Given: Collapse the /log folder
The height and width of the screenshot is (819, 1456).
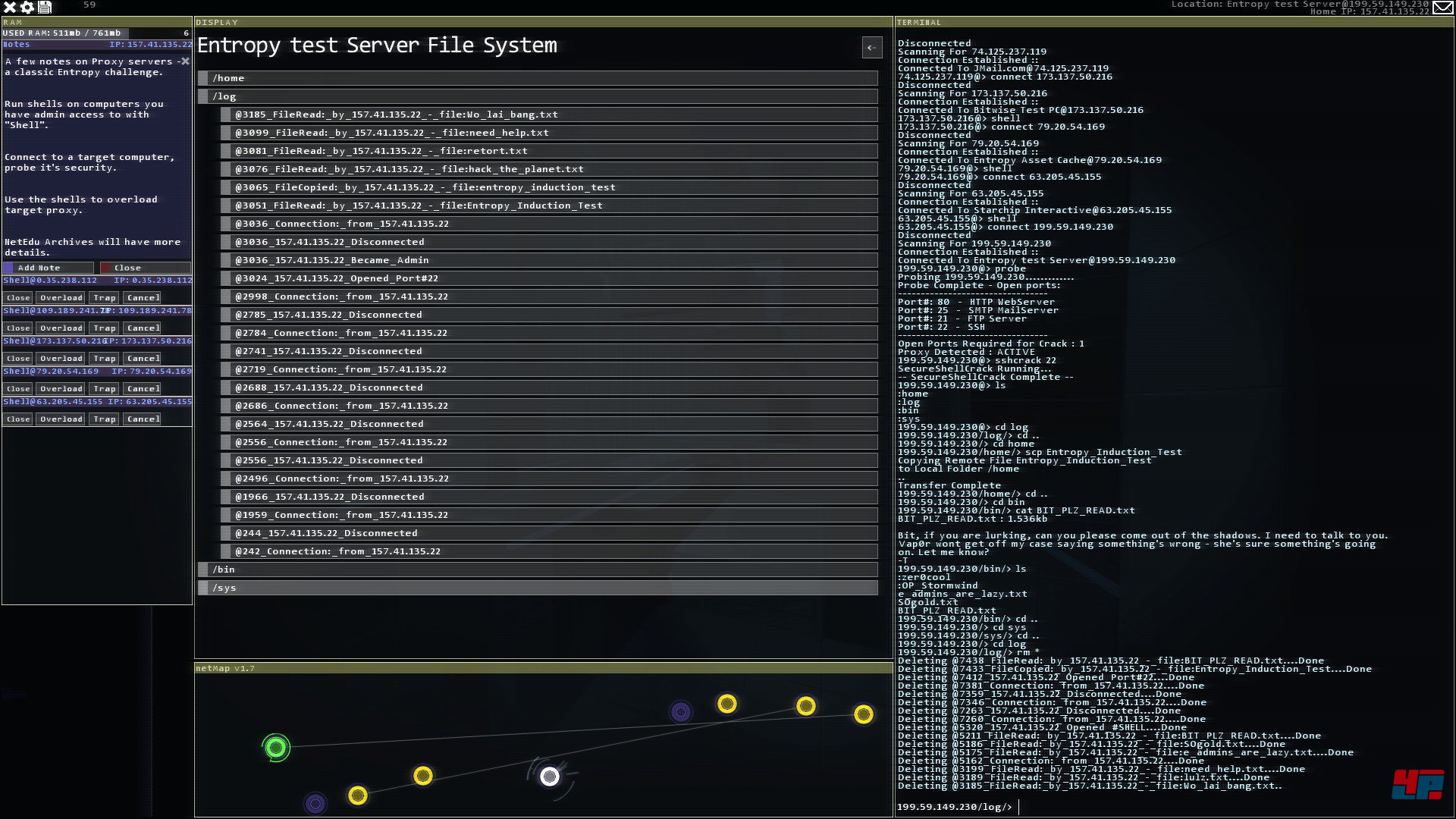Looking at the screenshot, I should (x=537, y=96).
